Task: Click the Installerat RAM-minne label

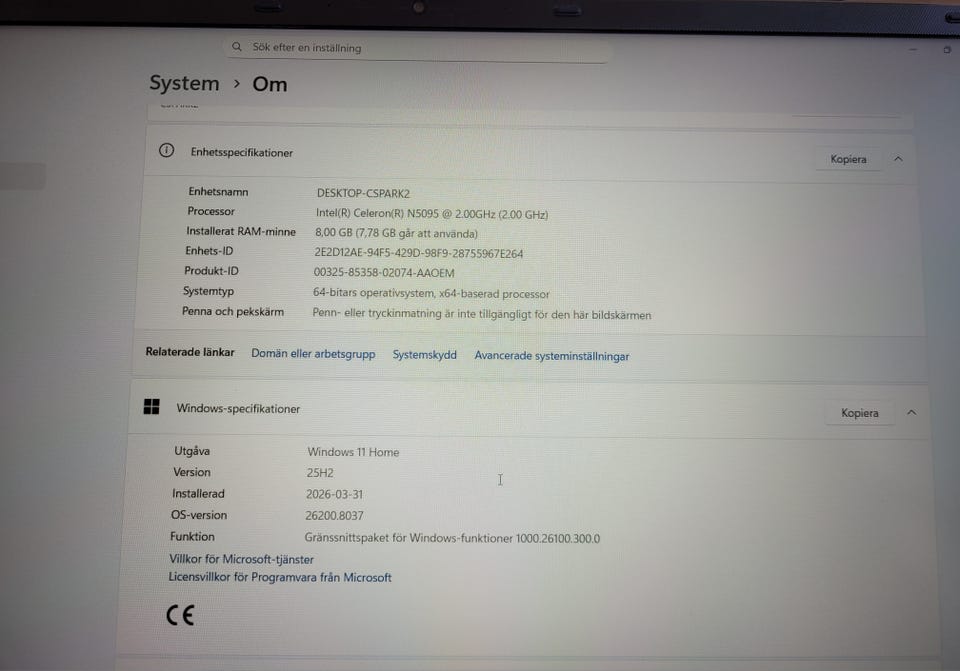Action: pyautogui.click(x=241, y=231)
